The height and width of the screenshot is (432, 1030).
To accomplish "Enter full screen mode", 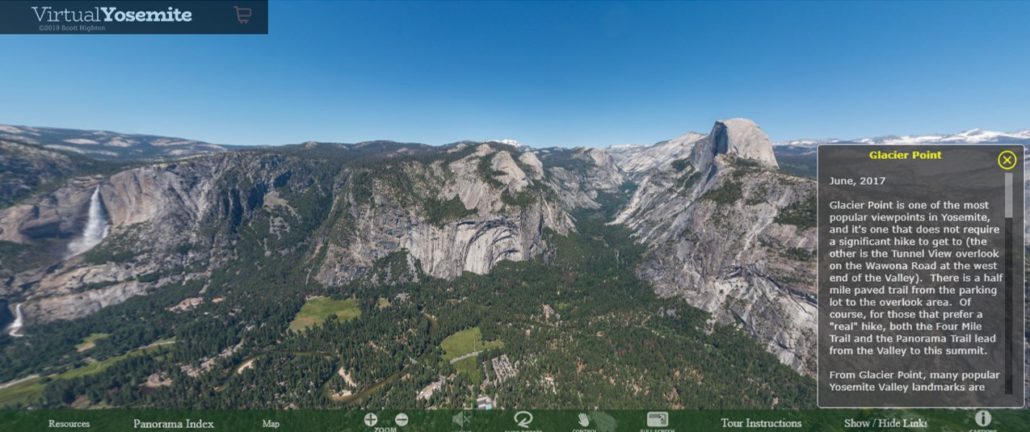I will (657, 419).
